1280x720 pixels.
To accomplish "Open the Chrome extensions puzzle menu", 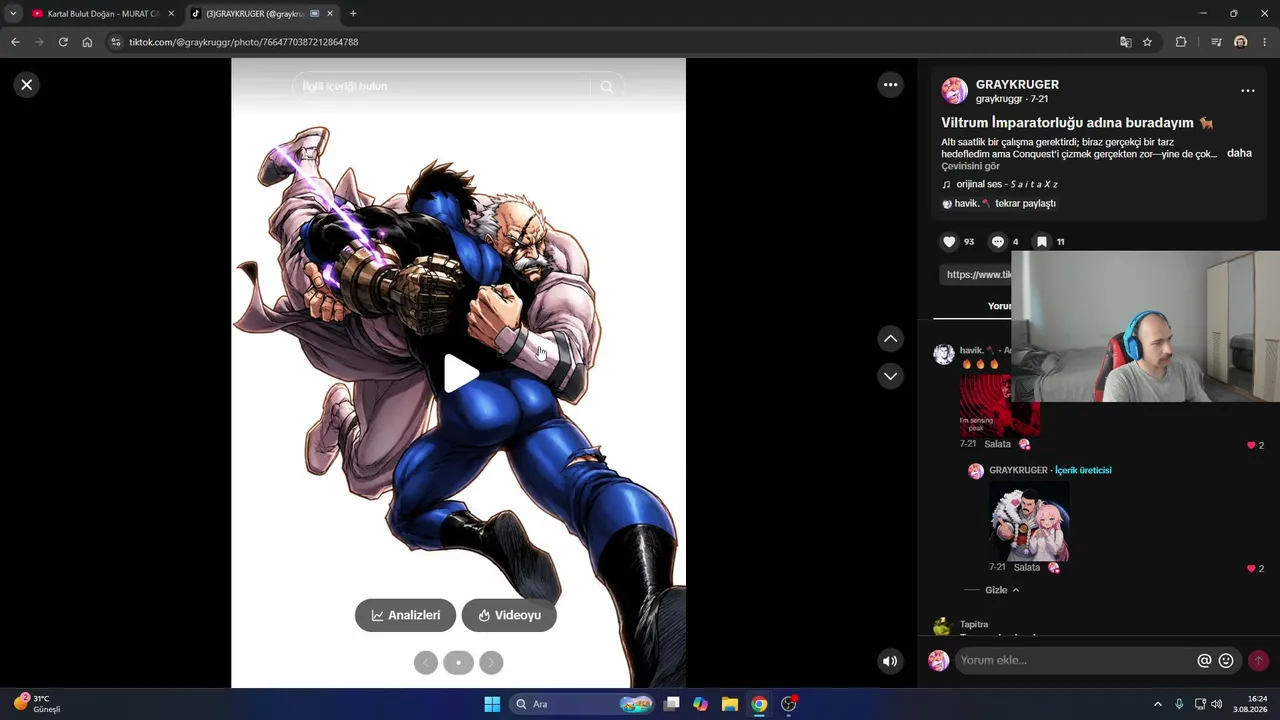I will [x=1181, y=42].
